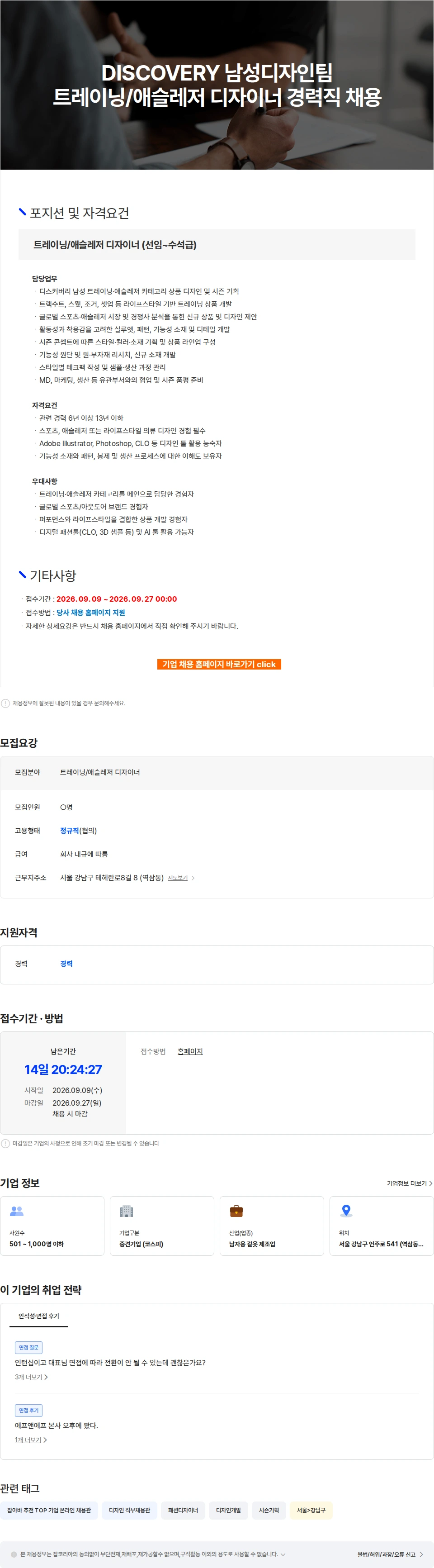This screenshot has height=1568, width=434.
Task: Click the 면접 후기 badge
Action: [28, 1411]
